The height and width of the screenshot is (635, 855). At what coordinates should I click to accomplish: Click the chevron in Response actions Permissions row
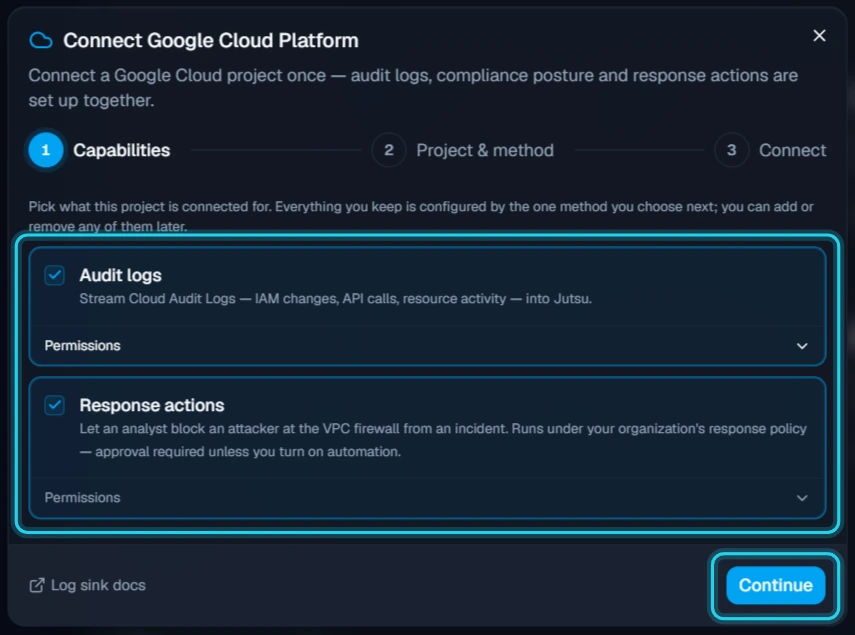coord(802,498)
